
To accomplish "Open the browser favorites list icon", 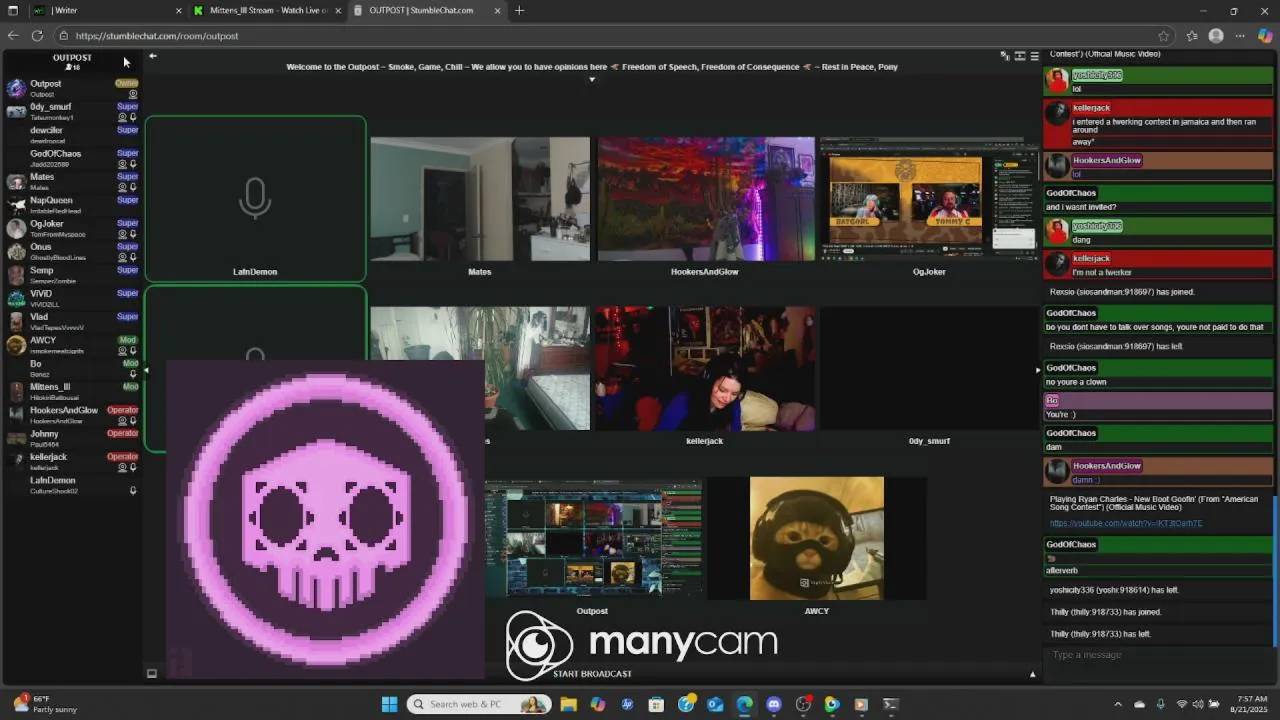I will pos(1192,36).
